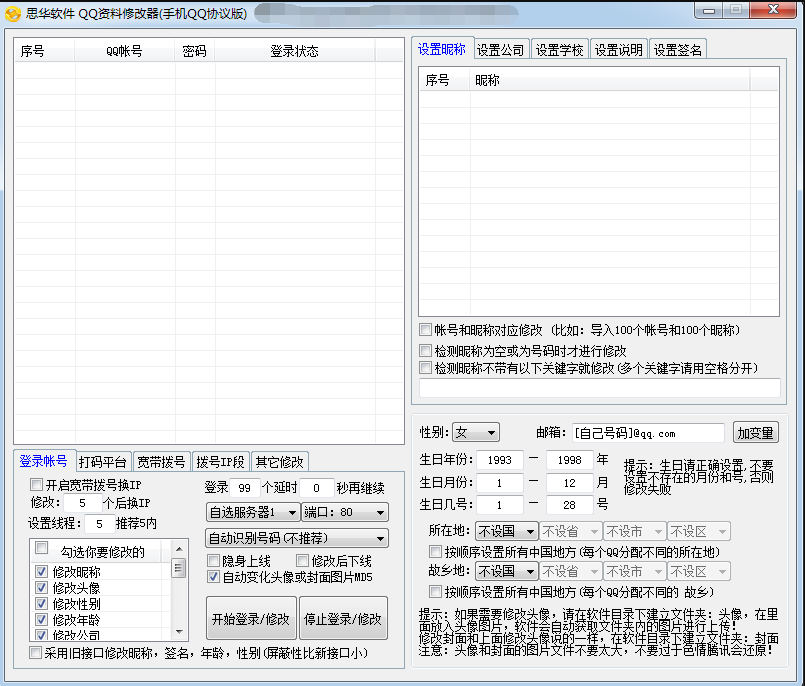Image resolution: width=805 pixels, height=686 pixels.
Task: Switch to the 设置昵称 tab
Action: click(442, 49)
